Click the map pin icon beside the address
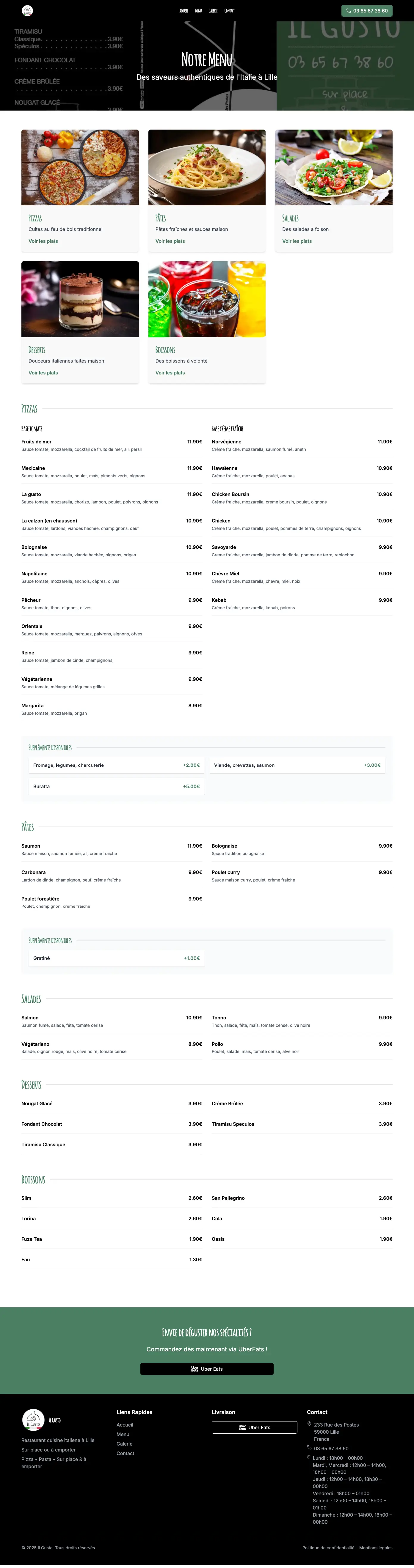The image size is (414, 1568). (x=309, y=1424)
